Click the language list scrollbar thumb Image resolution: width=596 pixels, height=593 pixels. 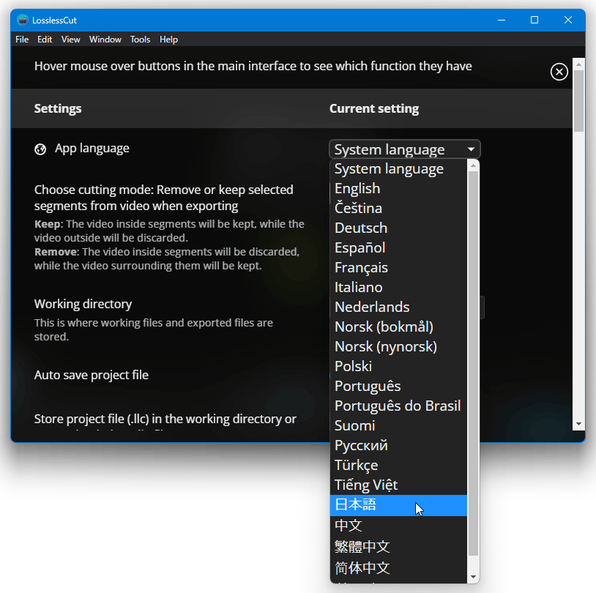pyautogui.click(x=473, y=363)
